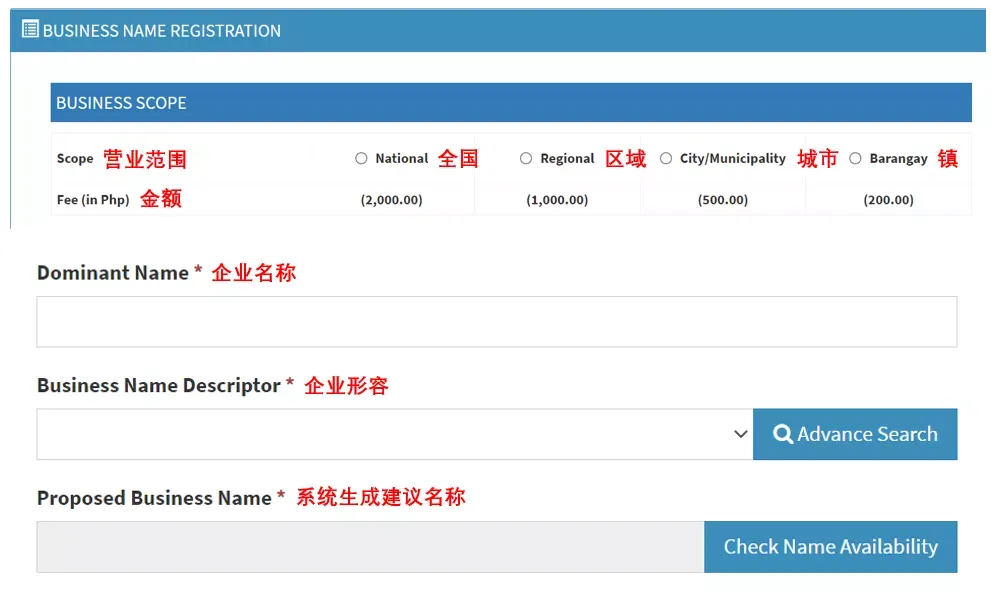This screenshot has height=591, width=991.
Task: Click the 1,000.00 fee under Regional
Action: click(557, 200)
